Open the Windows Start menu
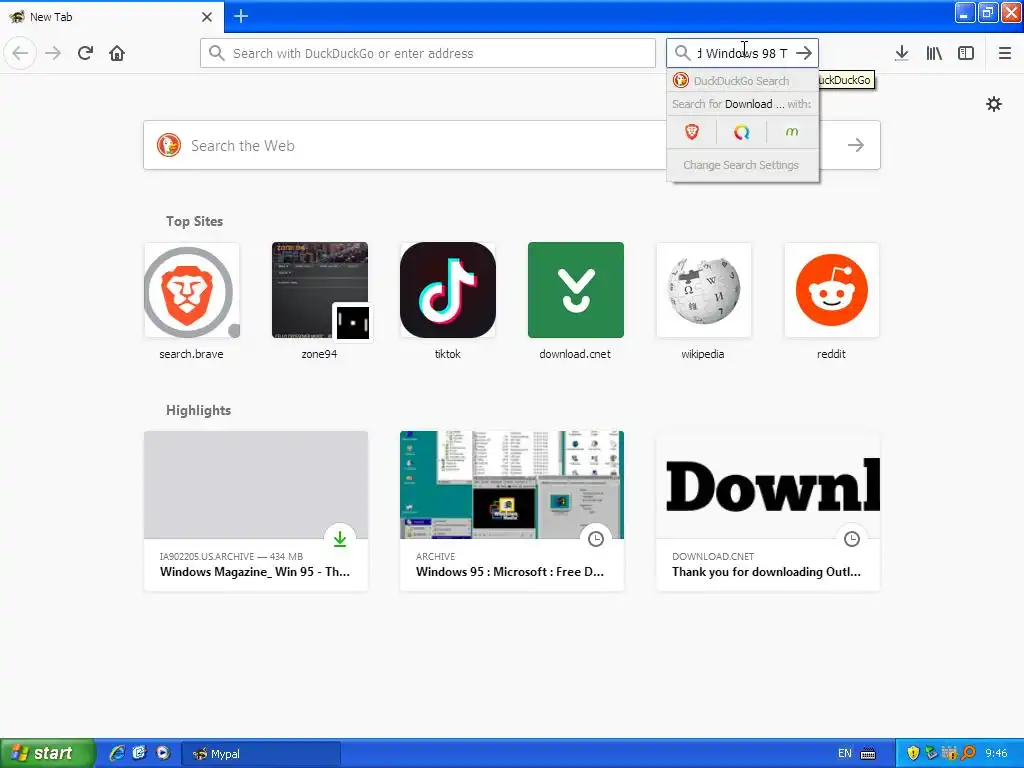 click(x=46, y=753)
